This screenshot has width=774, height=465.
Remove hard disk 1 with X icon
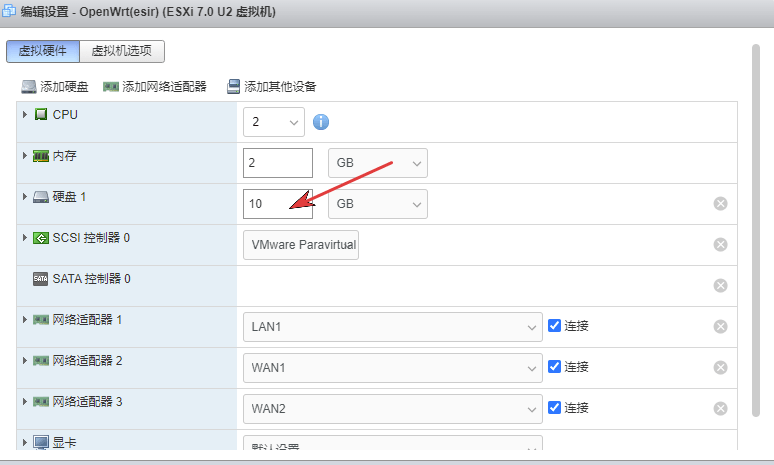(x=720, y=204)
